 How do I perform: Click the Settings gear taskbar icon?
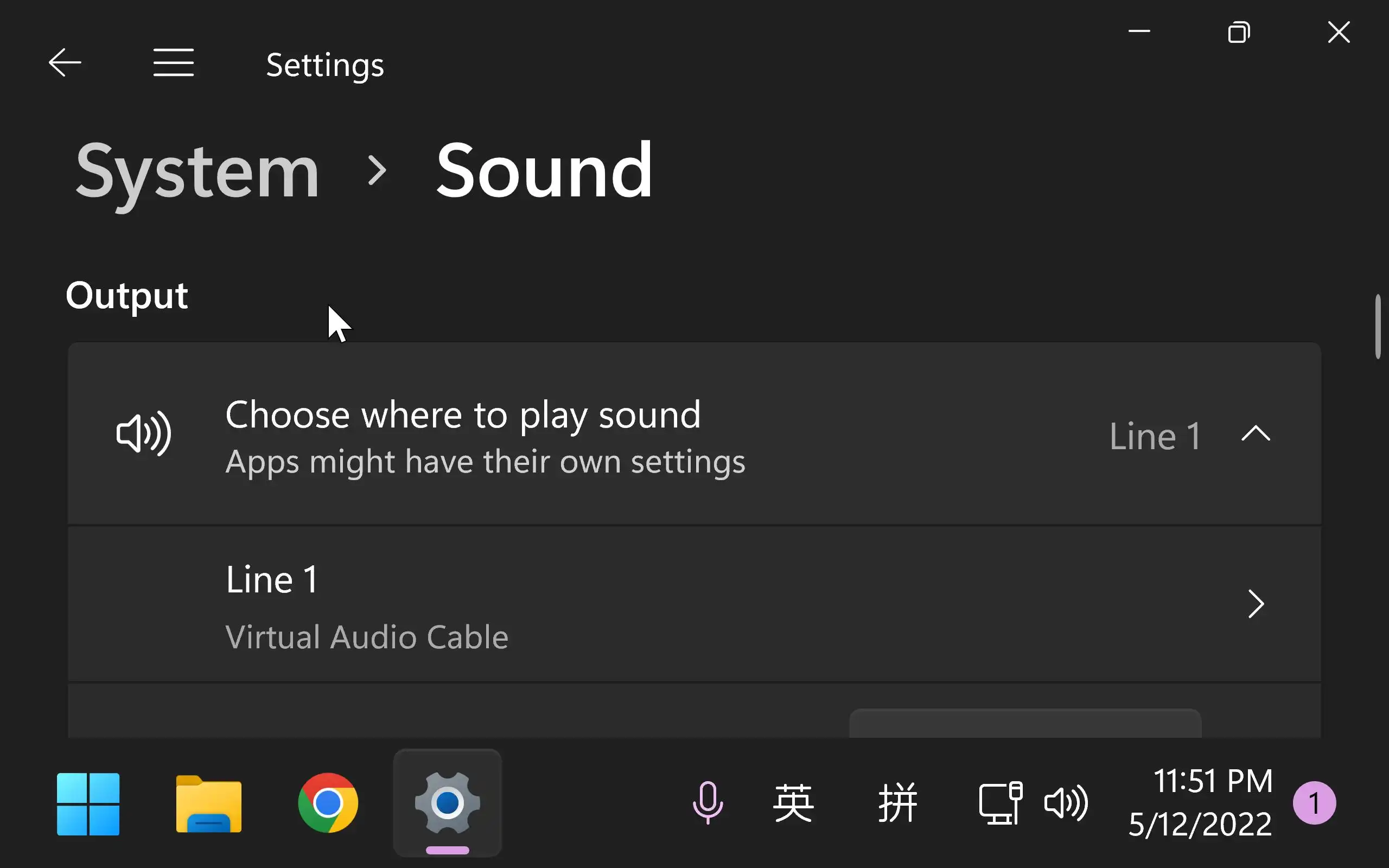(x=447, y=803)
